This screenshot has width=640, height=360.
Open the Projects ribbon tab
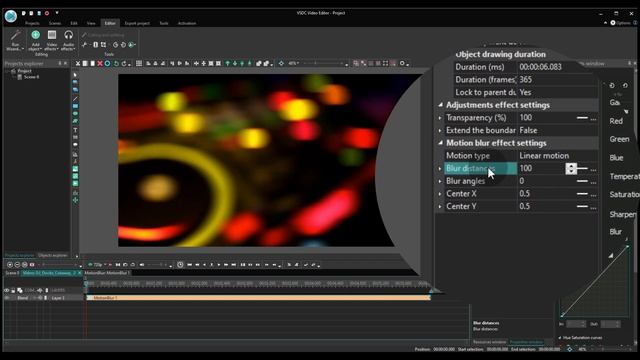pyautogui.click(x=32, y=23)
